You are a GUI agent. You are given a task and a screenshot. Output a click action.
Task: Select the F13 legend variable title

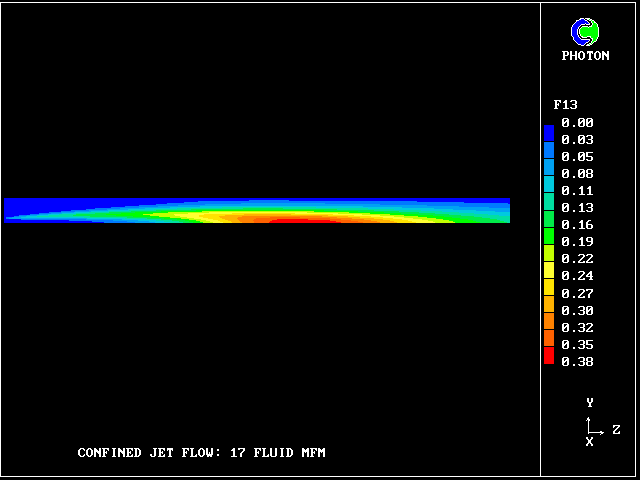pos(566,104)
